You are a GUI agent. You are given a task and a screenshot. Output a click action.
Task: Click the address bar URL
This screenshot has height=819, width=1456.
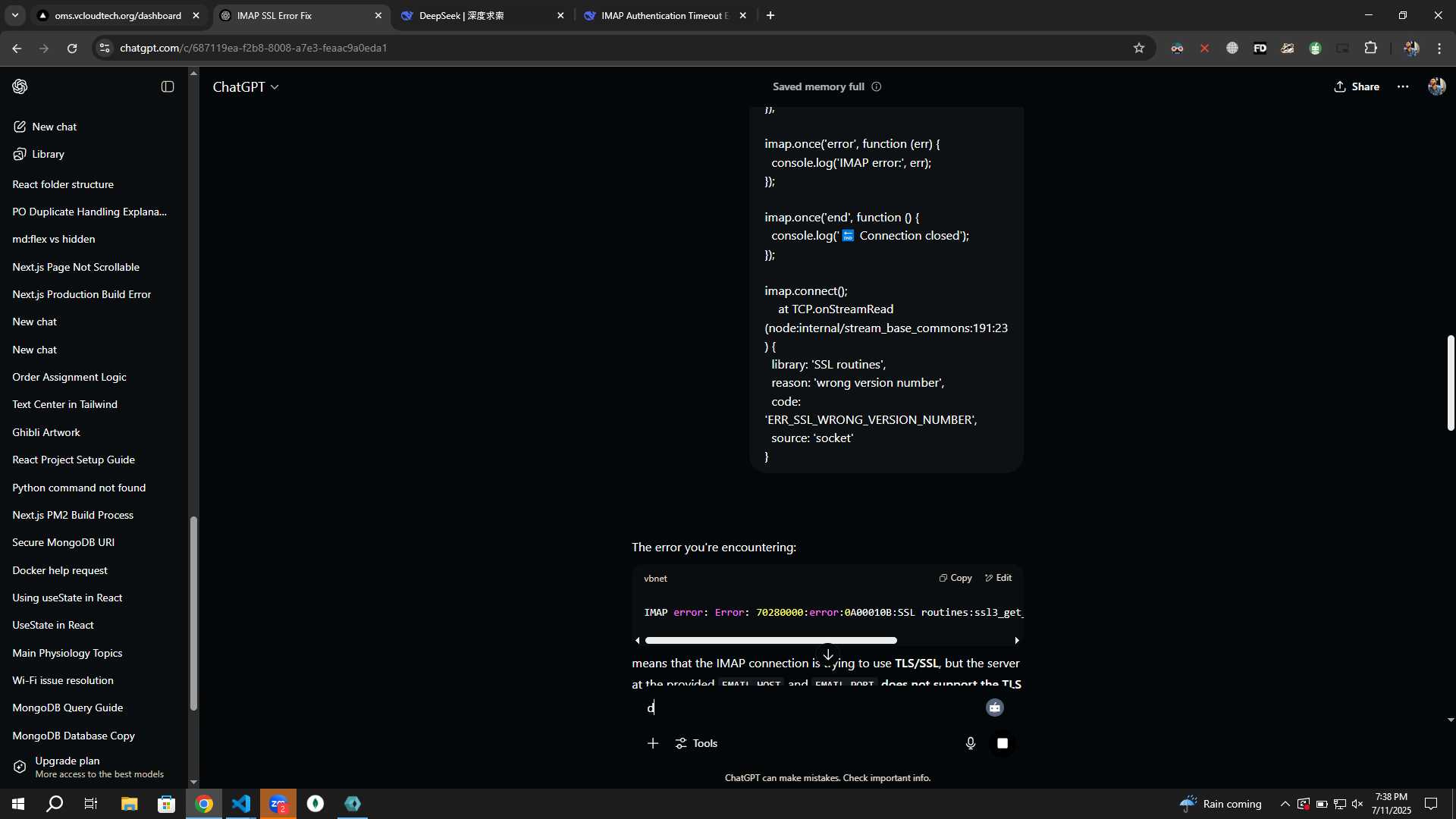253,48
